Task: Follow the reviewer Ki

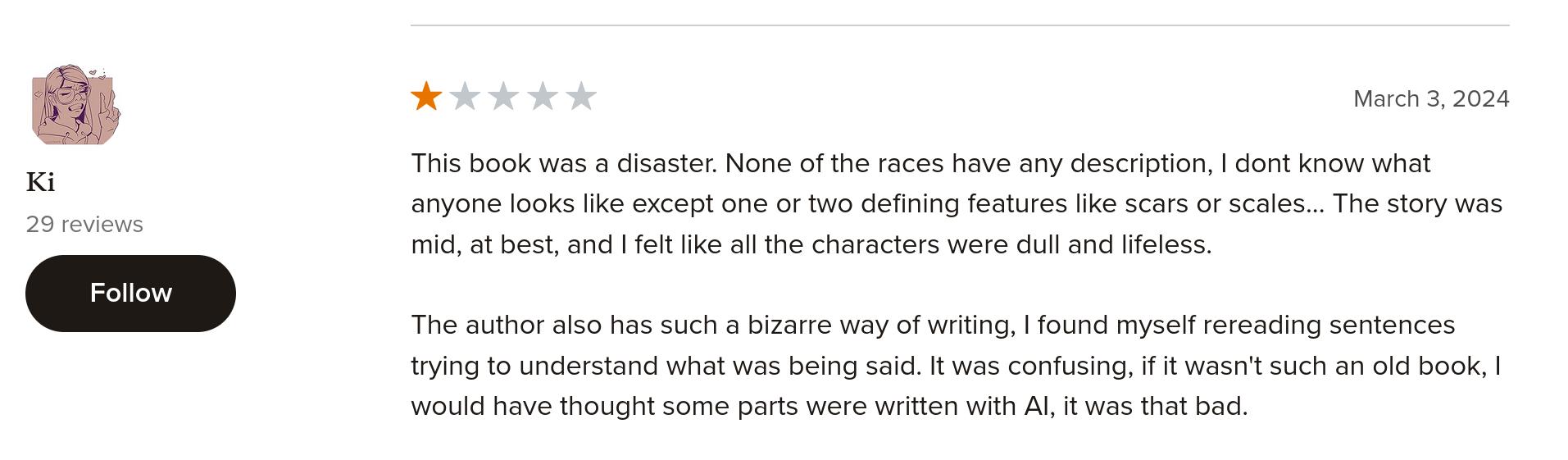Action: coord(130,293)
